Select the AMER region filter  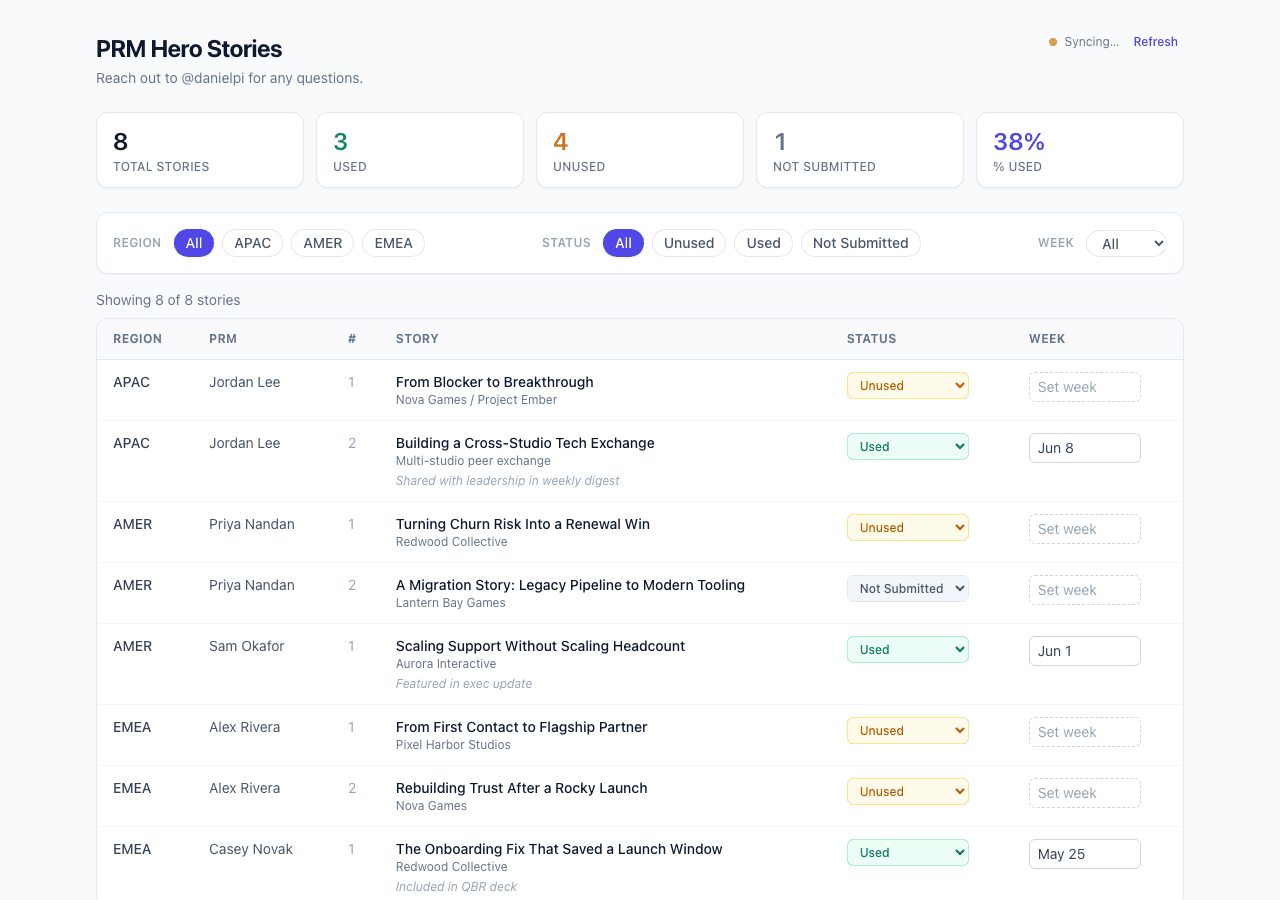(x=323, y=243)
